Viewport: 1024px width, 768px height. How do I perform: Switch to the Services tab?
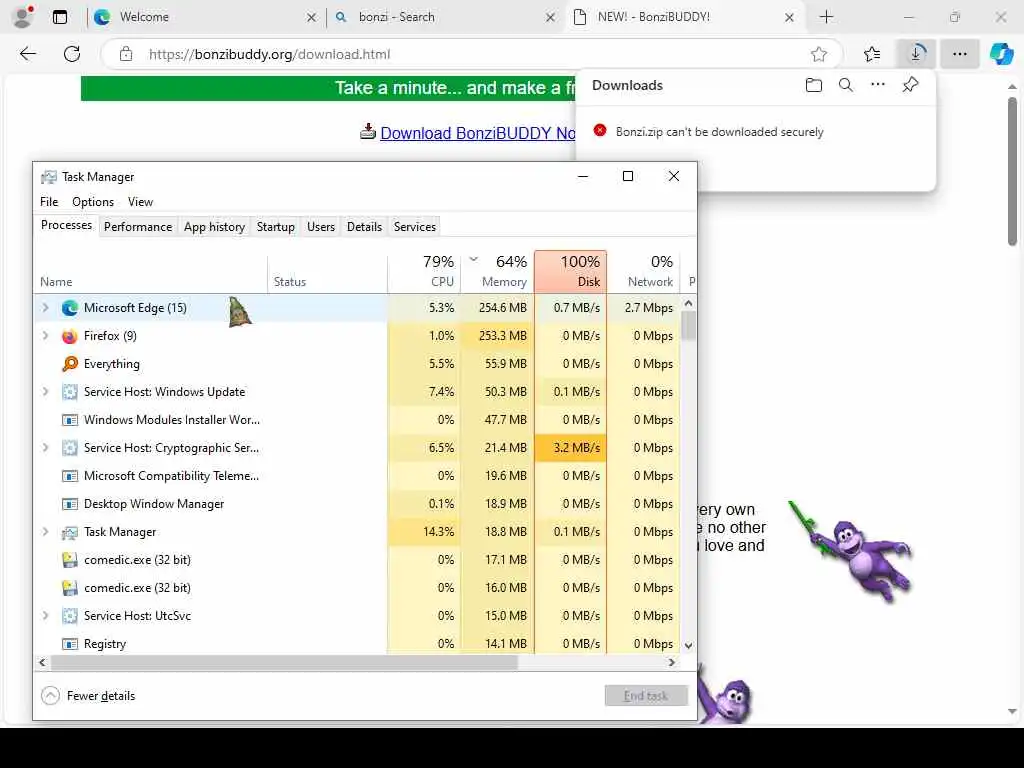click(x=415, y=227)
